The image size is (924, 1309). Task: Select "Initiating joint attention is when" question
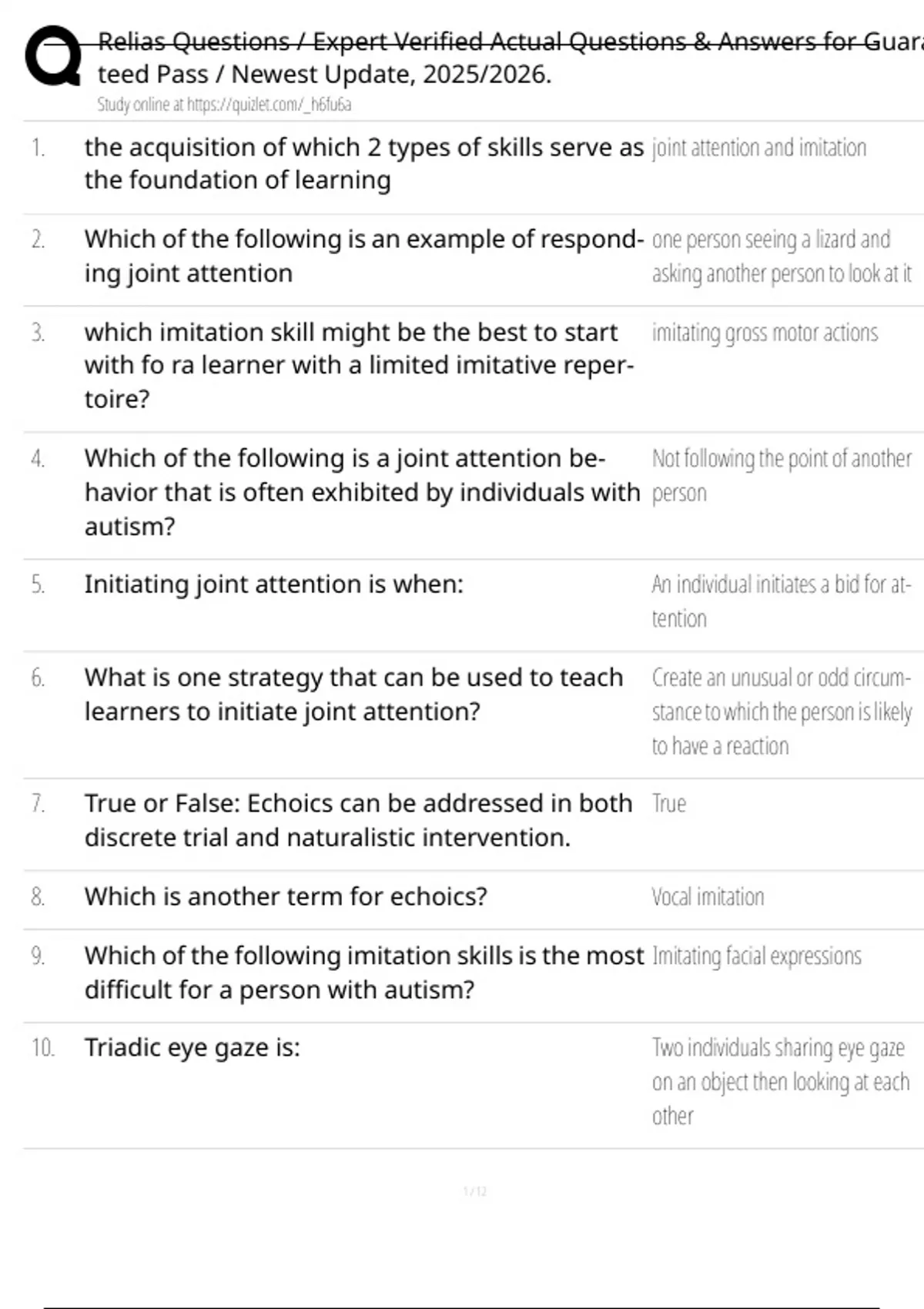tap(274, 584)
